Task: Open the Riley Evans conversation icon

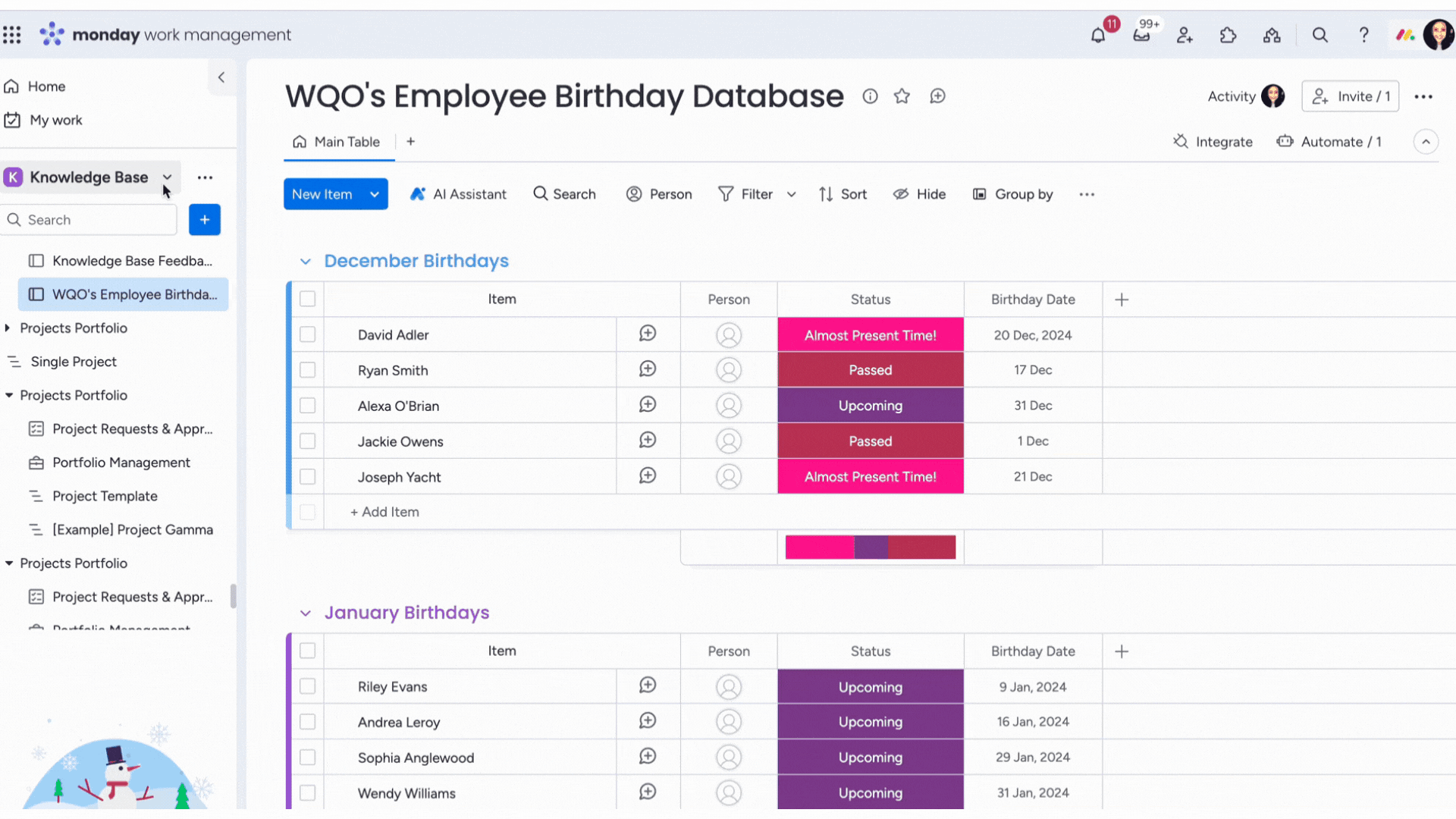Action: (648, 686)
